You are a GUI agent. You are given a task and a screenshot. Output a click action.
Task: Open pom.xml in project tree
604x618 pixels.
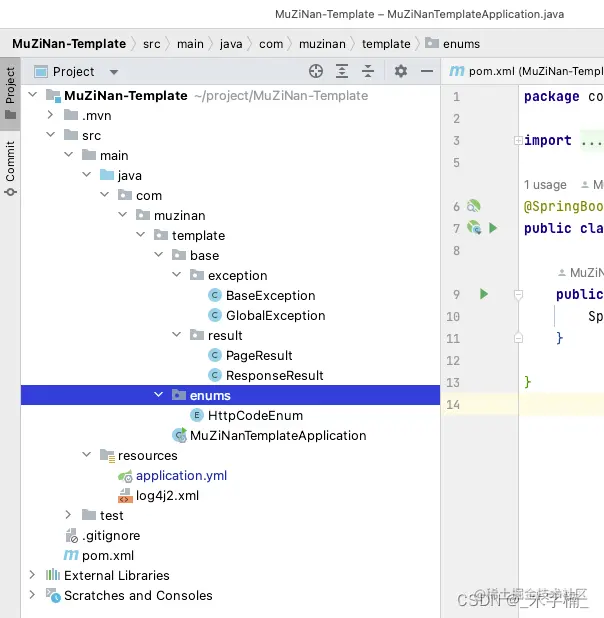pos(108,555)
